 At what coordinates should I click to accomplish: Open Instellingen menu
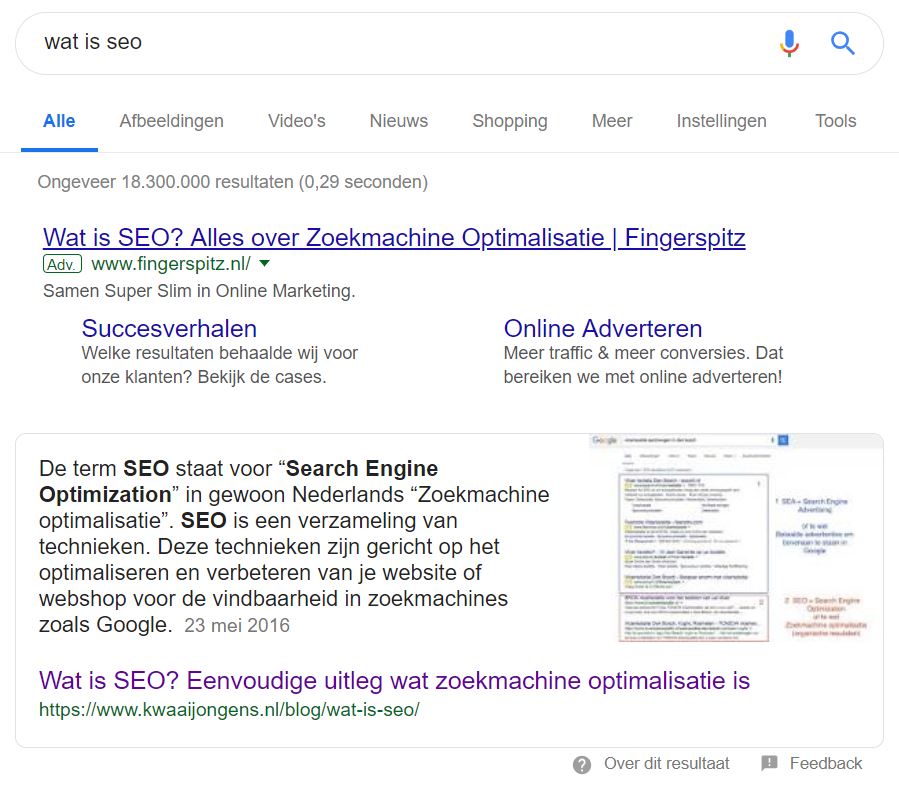click(721, 121)
